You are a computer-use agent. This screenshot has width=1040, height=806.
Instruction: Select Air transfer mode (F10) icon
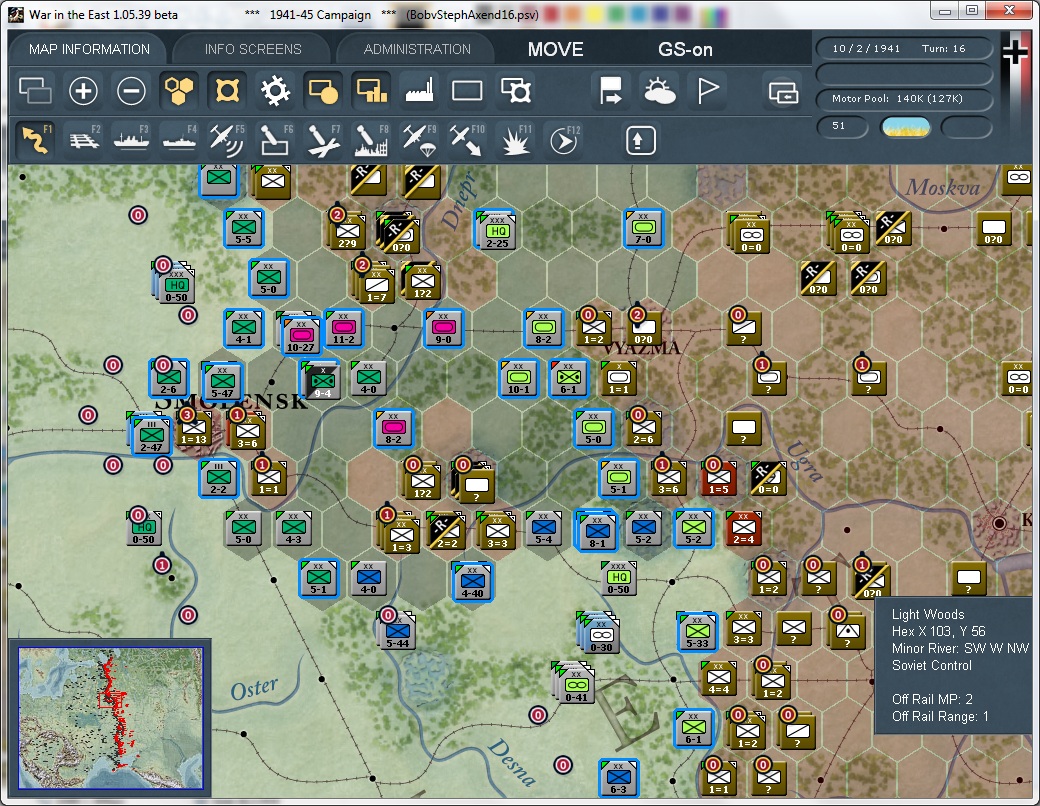point(467,139)
